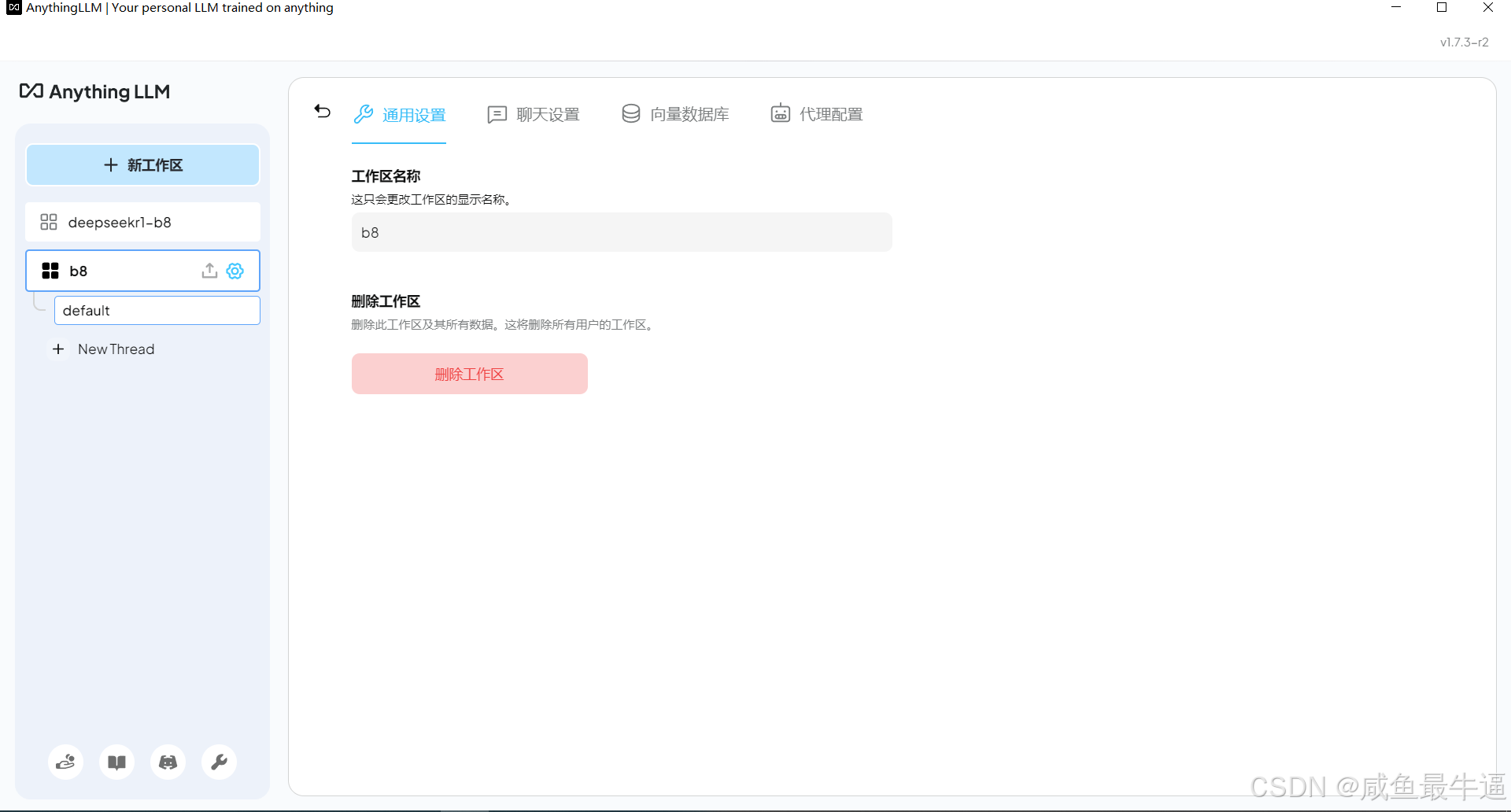Click the workspace name input field
Viewport: 1511px width, 812px height.
click(x=622, y=232)
